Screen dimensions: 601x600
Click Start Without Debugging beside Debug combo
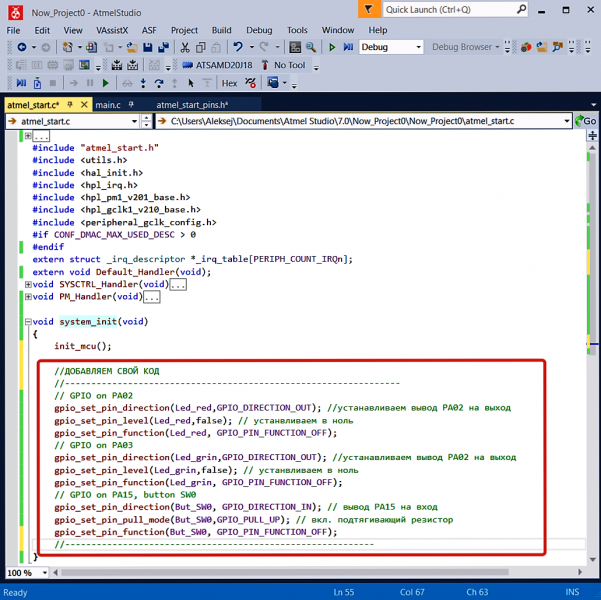[332, 47]
